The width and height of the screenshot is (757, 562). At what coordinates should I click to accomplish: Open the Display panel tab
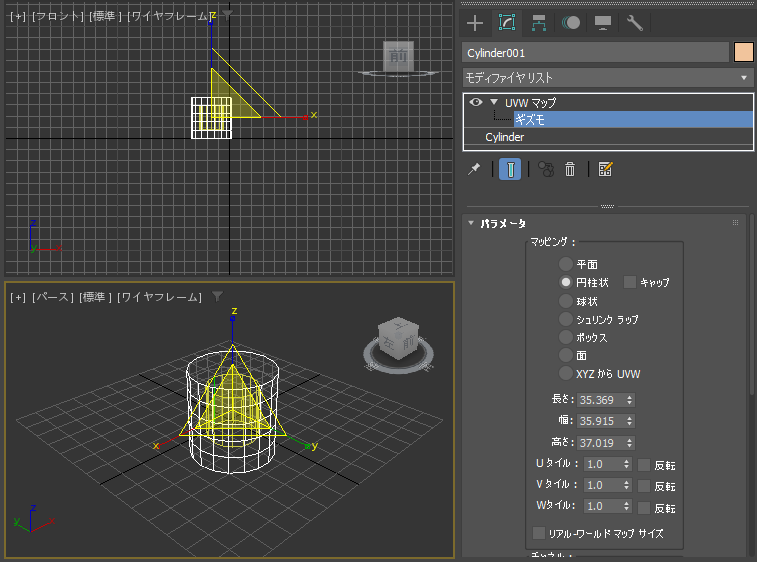(603, 23)
